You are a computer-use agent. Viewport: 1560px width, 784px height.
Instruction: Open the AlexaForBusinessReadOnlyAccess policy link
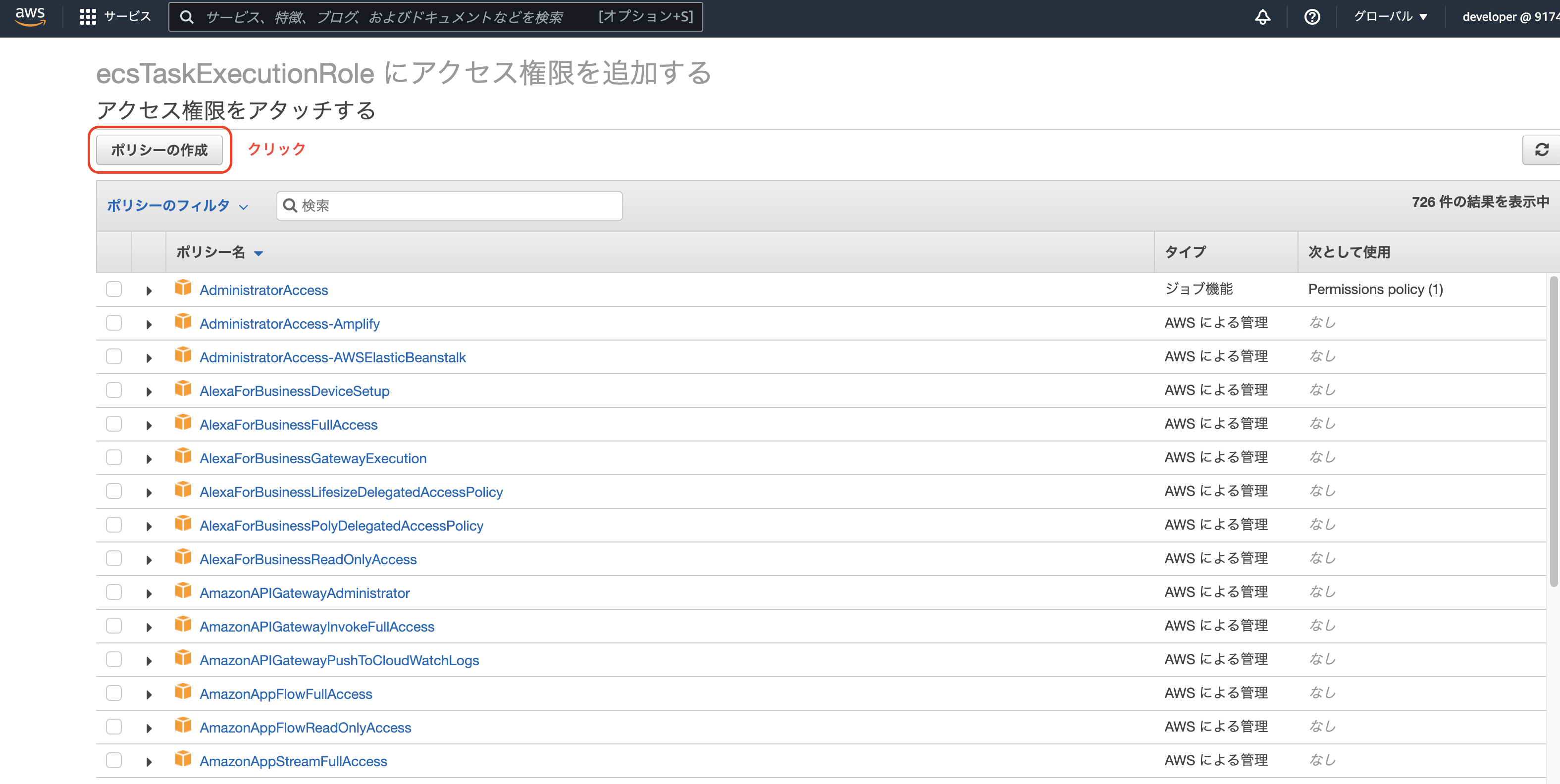click(x=308, y=559)
